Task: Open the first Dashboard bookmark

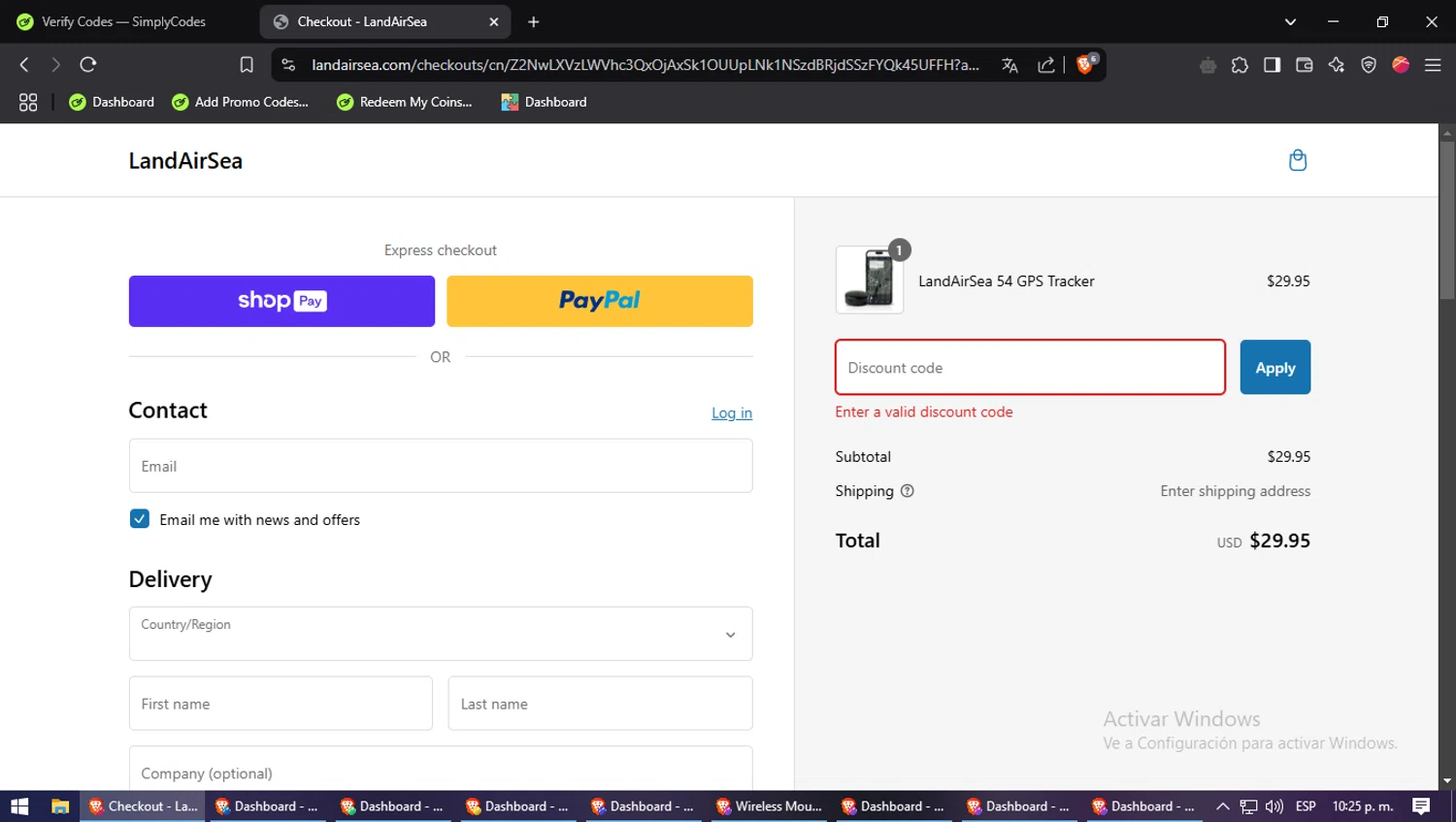Action: pos(112,102)
